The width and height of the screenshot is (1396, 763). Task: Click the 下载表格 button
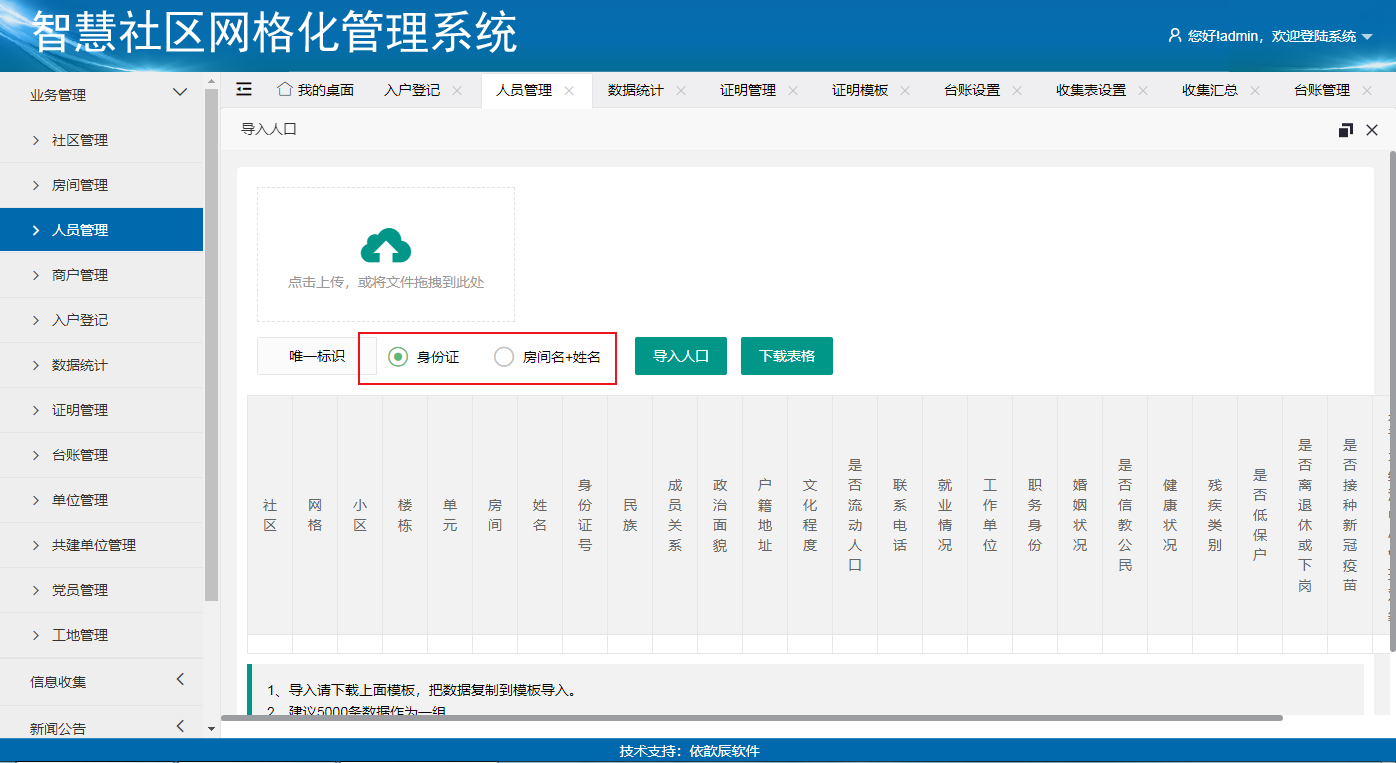pyautogui.click(x=787, y=356)
